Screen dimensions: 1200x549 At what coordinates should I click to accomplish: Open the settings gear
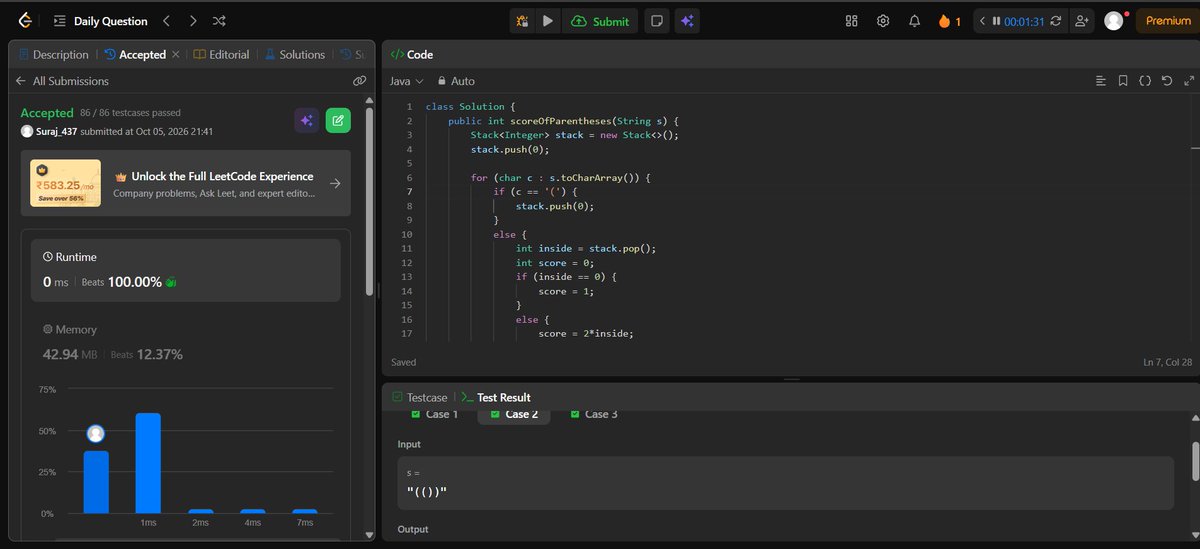click(x=883, y=21)
